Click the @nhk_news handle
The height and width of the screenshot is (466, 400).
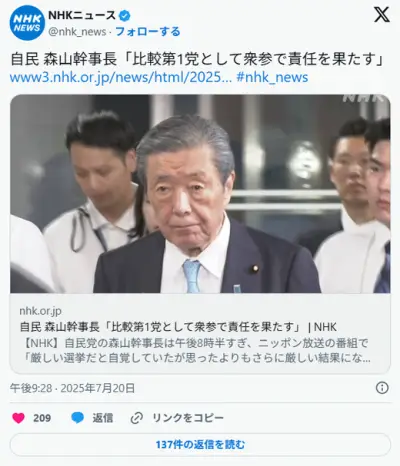point(77,32)
